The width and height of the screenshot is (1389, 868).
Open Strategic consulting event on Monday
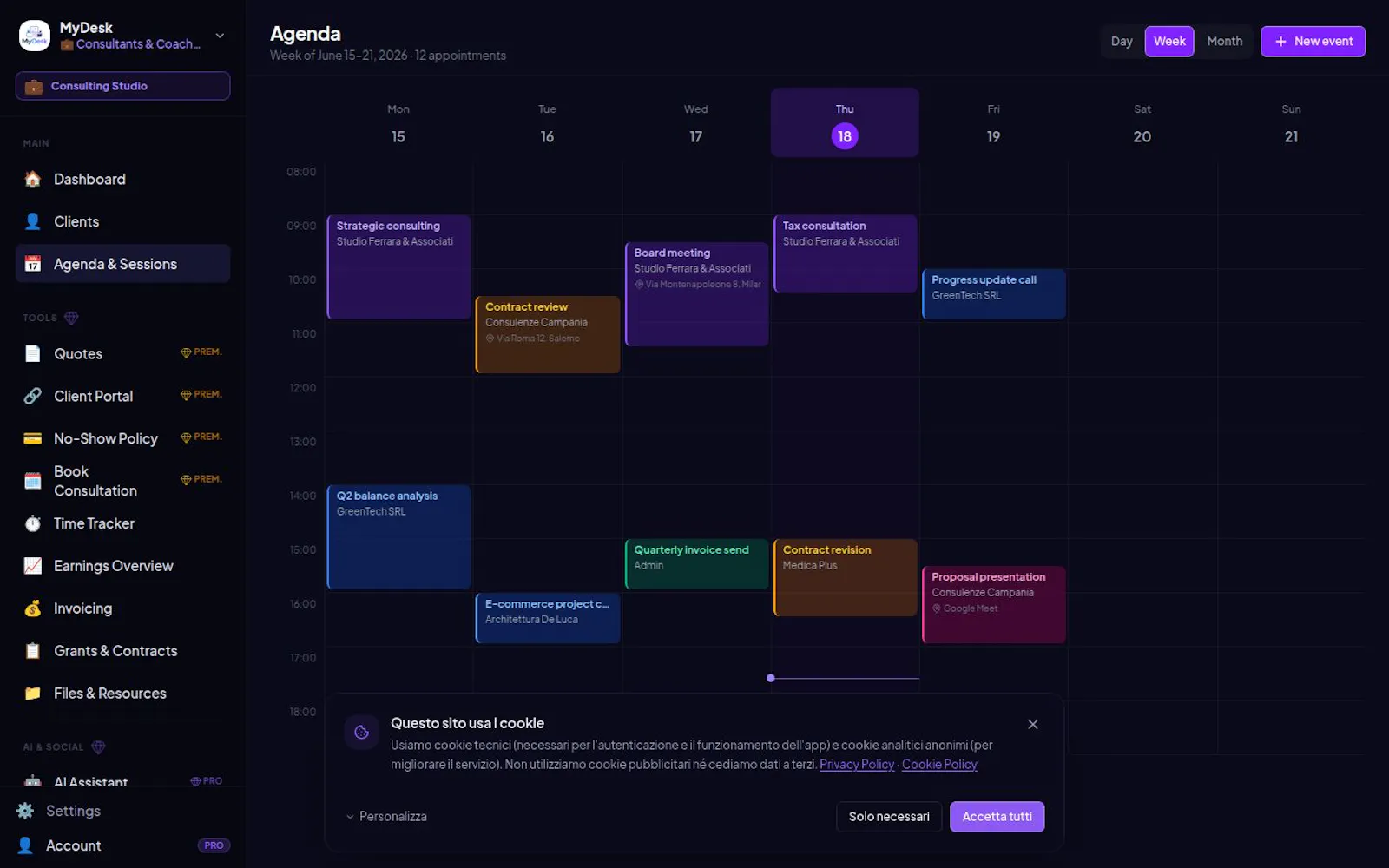398,267
